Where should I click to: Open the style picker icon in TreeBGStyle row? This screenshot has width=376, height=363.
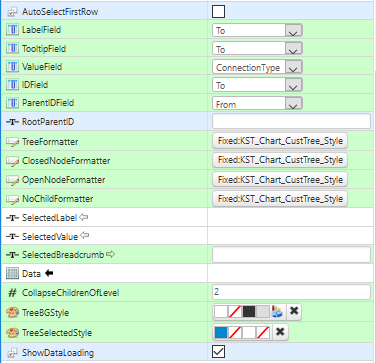(x=277, y=312)
